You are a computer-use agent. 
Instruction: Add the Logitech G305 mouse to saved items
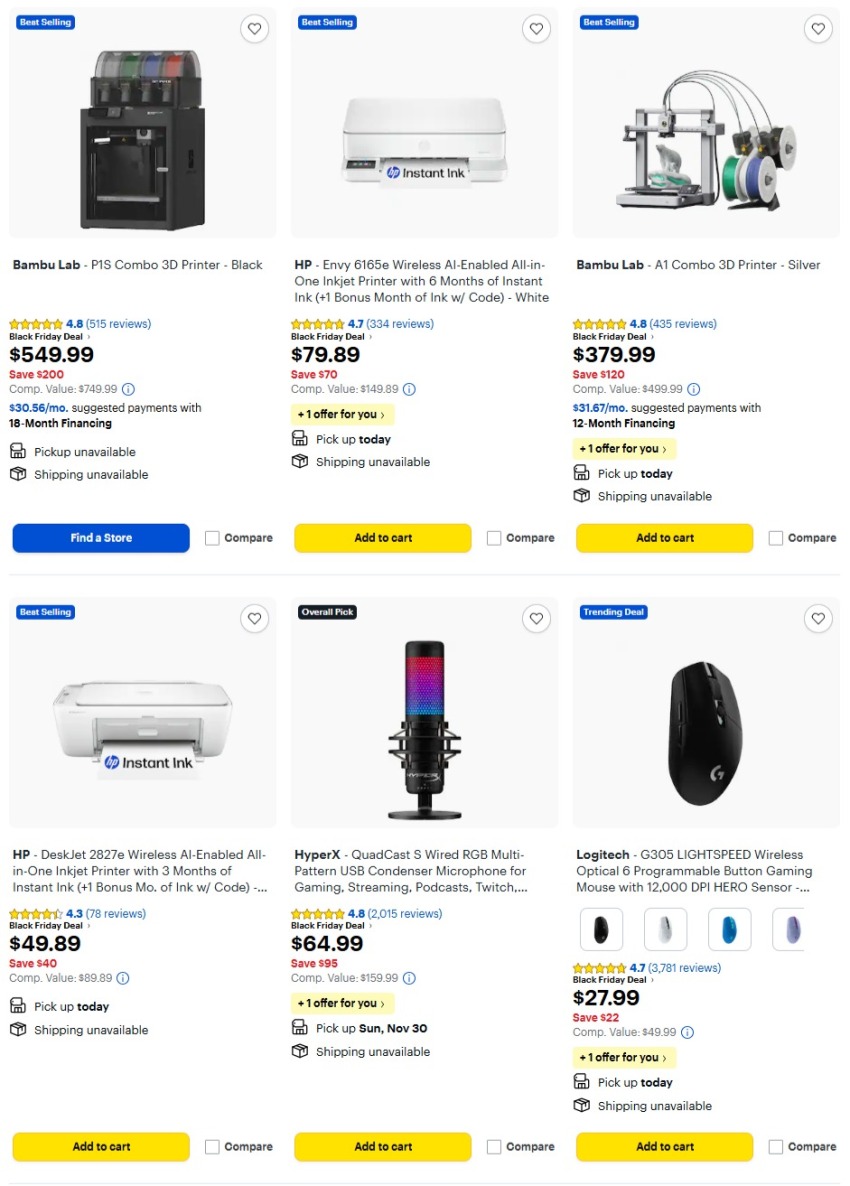(x=818, y=619)
